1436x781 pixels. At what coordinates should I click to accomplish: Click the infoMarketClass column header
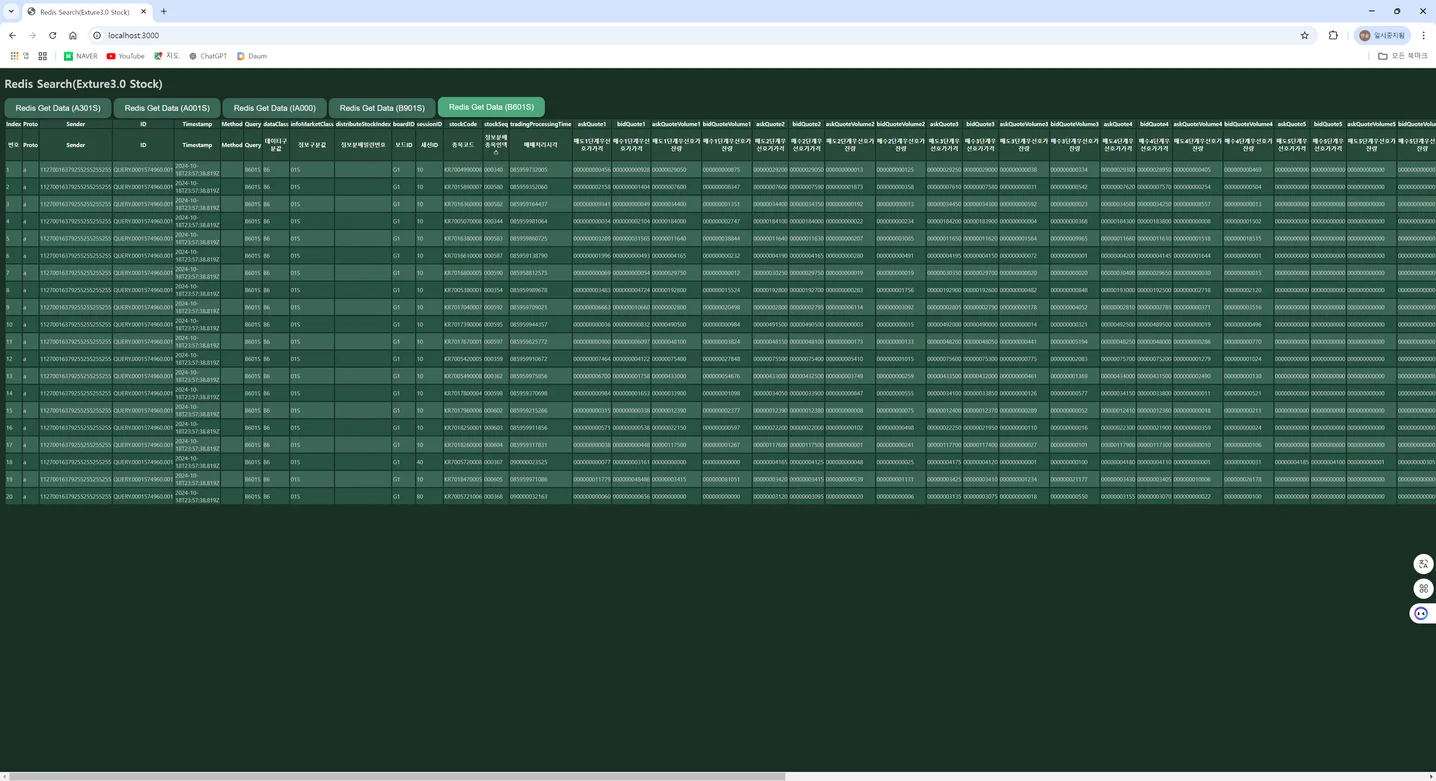tap(312, 124)
